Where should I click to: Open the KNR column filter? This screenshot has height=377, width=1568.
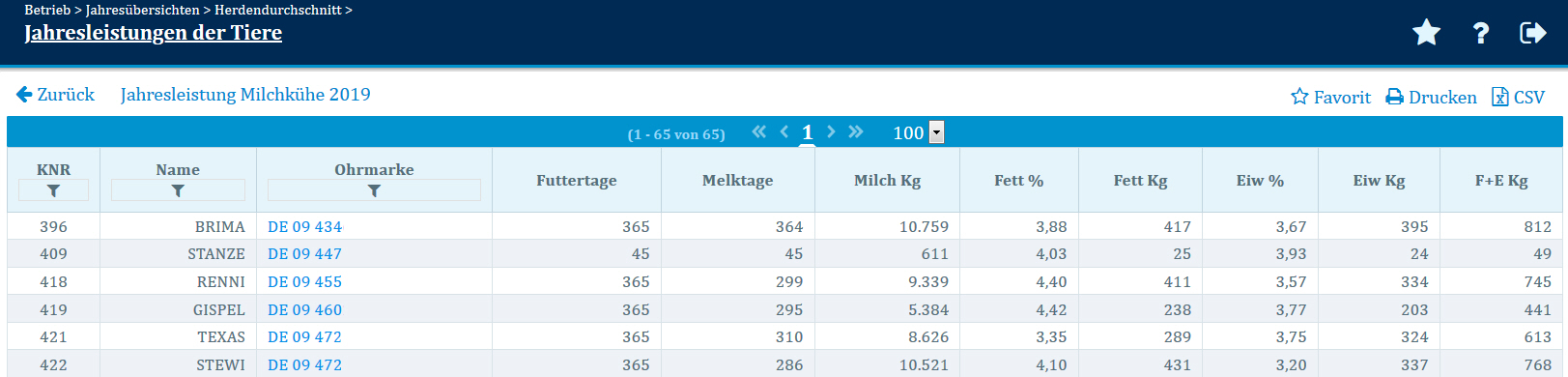(x=53, y=190)
